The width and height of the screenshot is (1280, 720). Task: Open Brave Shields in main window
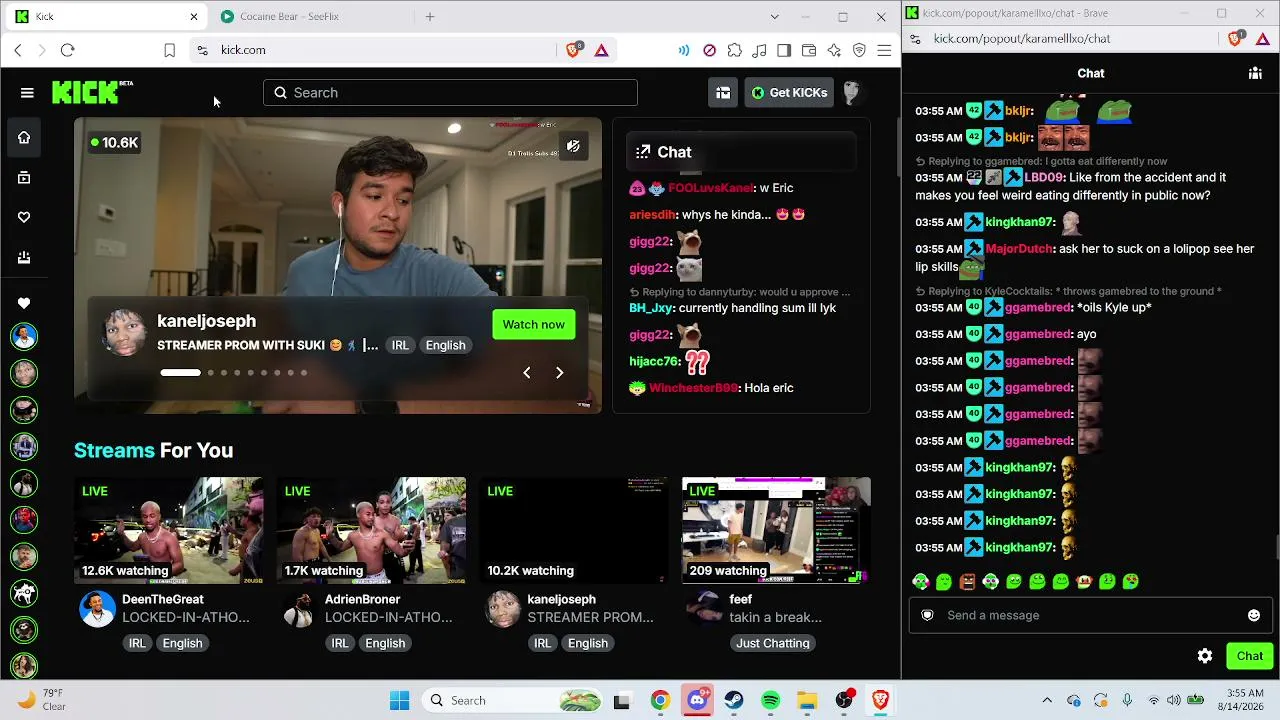574,50
